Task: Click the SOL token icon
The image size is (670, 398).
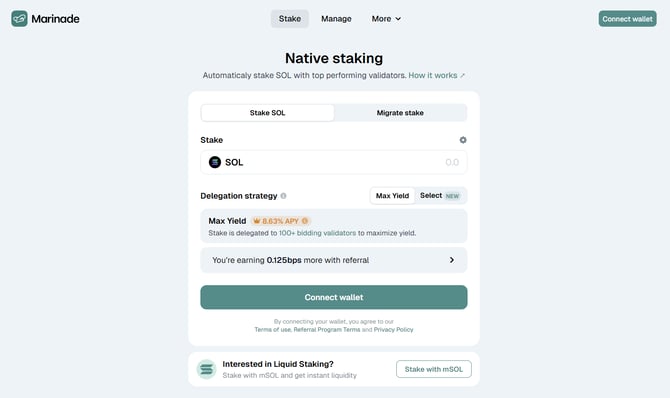Action: pyautogui.click(x=215, y=162)
